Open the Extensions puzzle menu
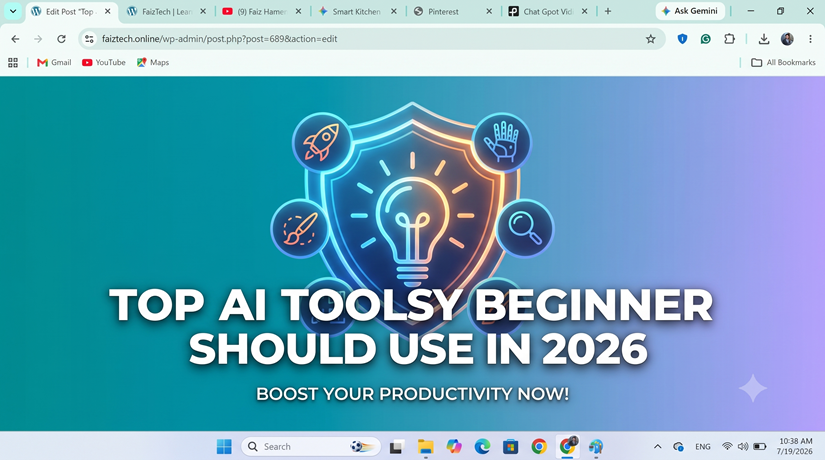The image size is (825, 460). coord(729,39)
